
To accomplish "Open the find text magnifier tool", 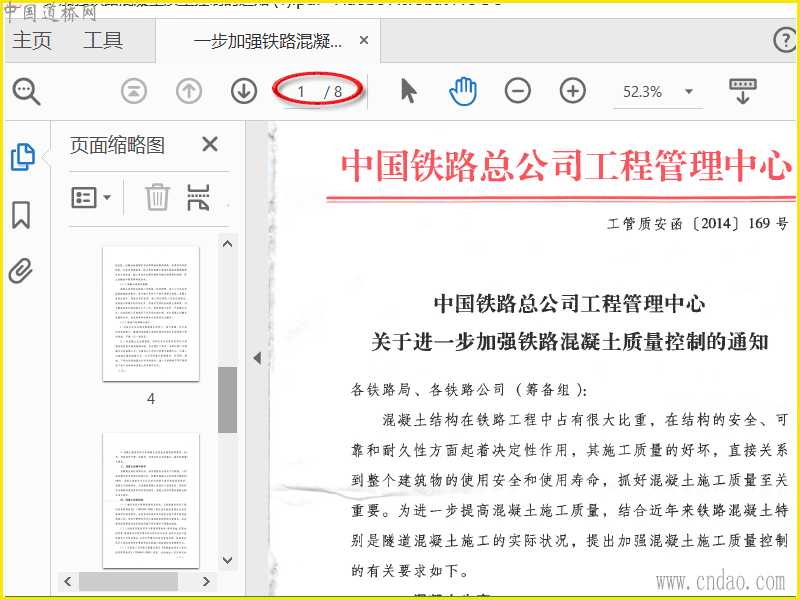I will click(26, 91).
